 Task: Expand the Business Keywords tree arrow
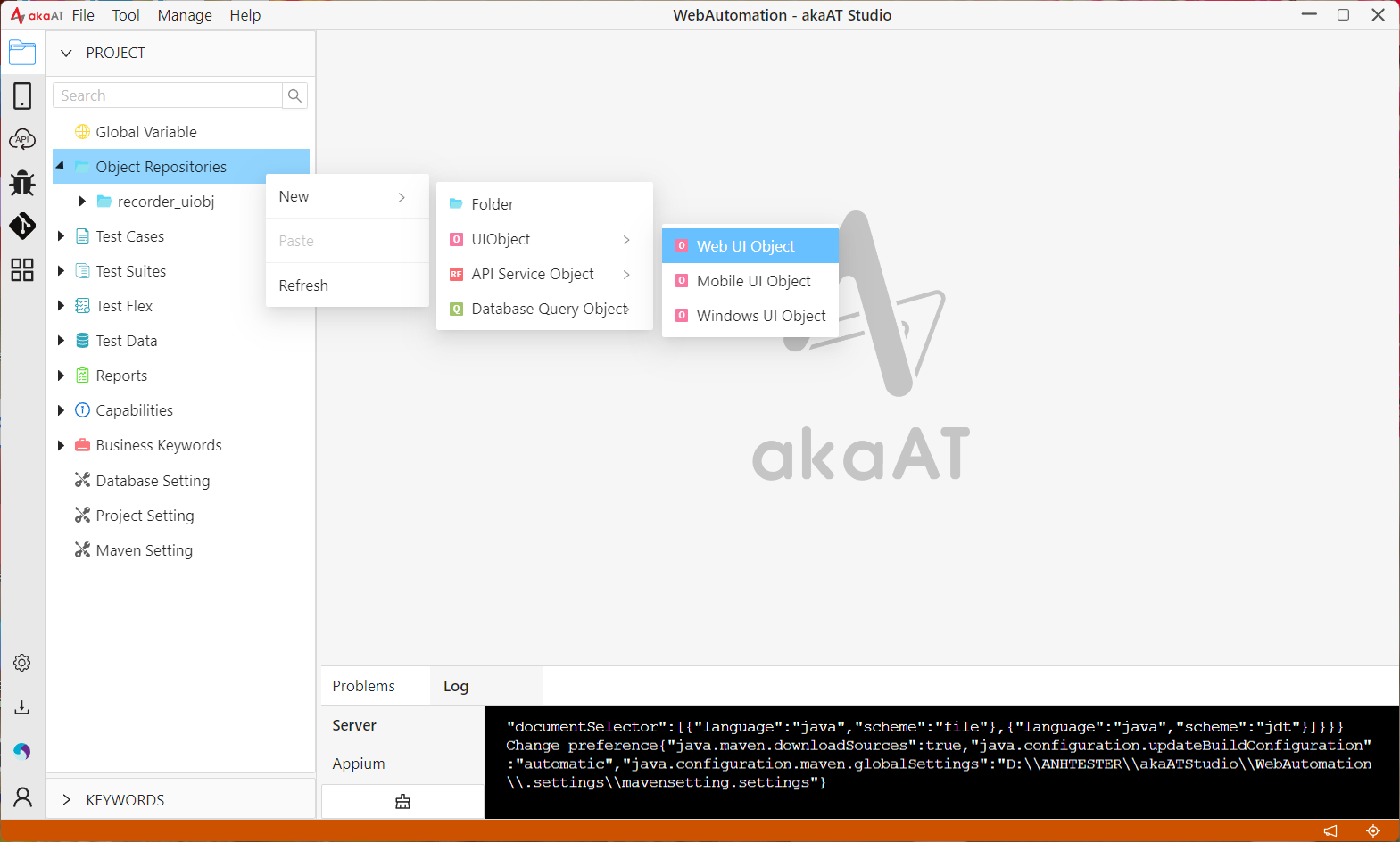[x=61, y=445]
